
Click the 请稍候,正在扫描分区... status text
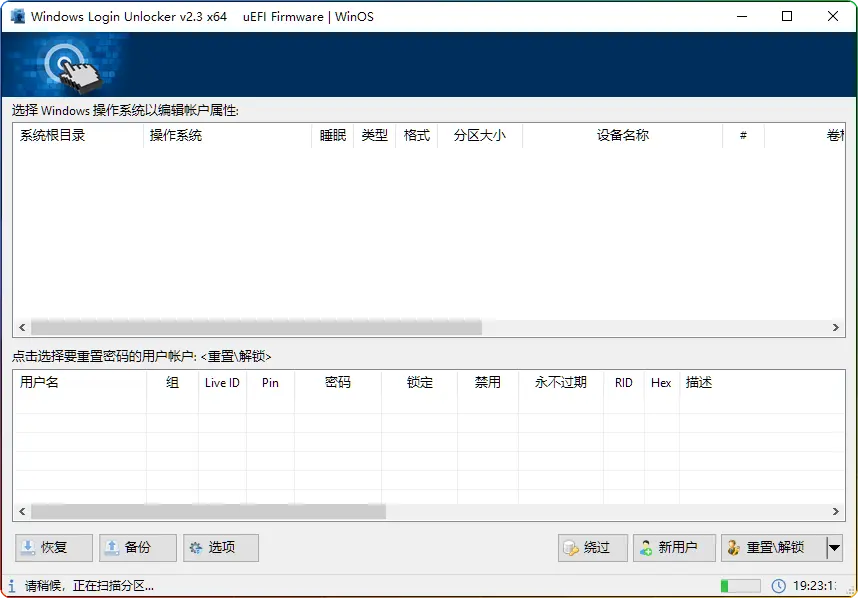pos(89,586)
